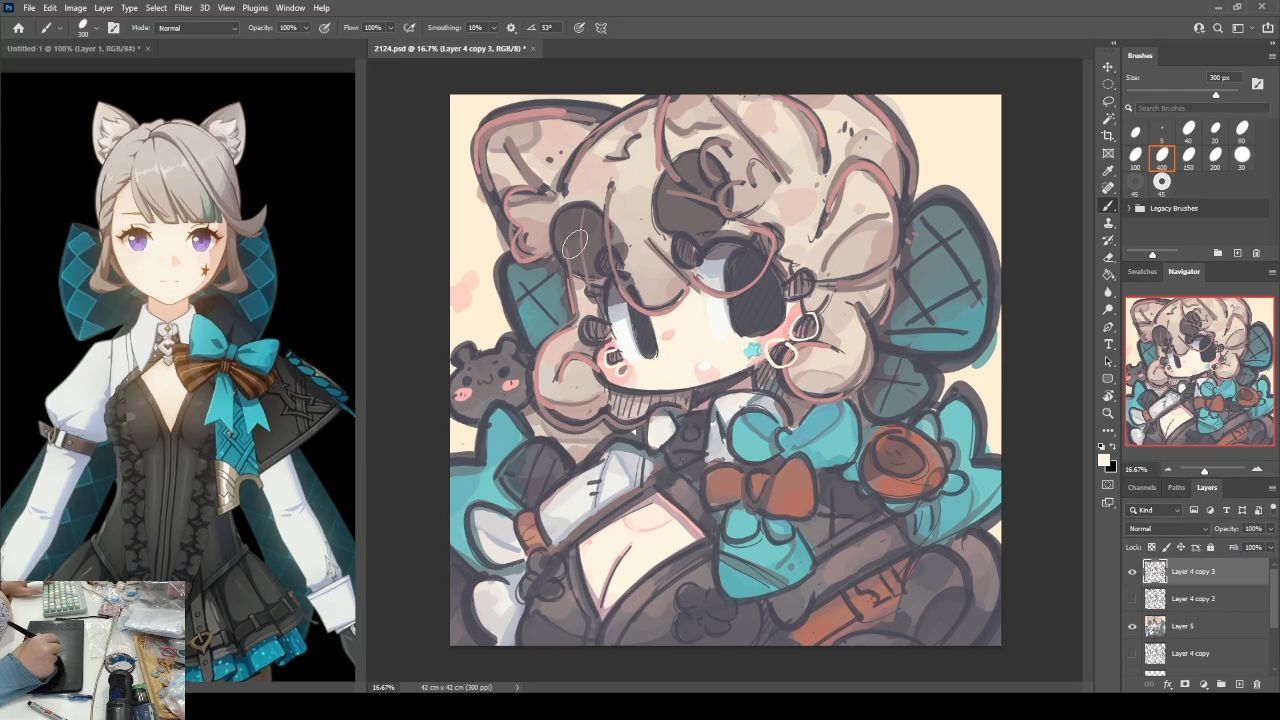Open the layer fx styles menu
Screen dimensions: 1280x720
pos(1167,684)
